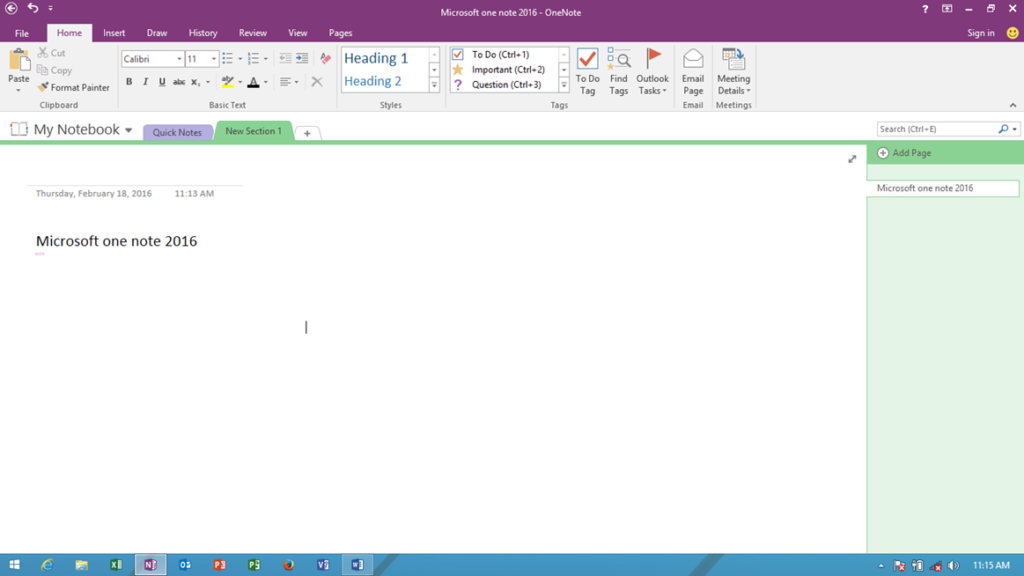1024x576 pixels.
Task: Click the Sign in link
Action: coord(980,33)
